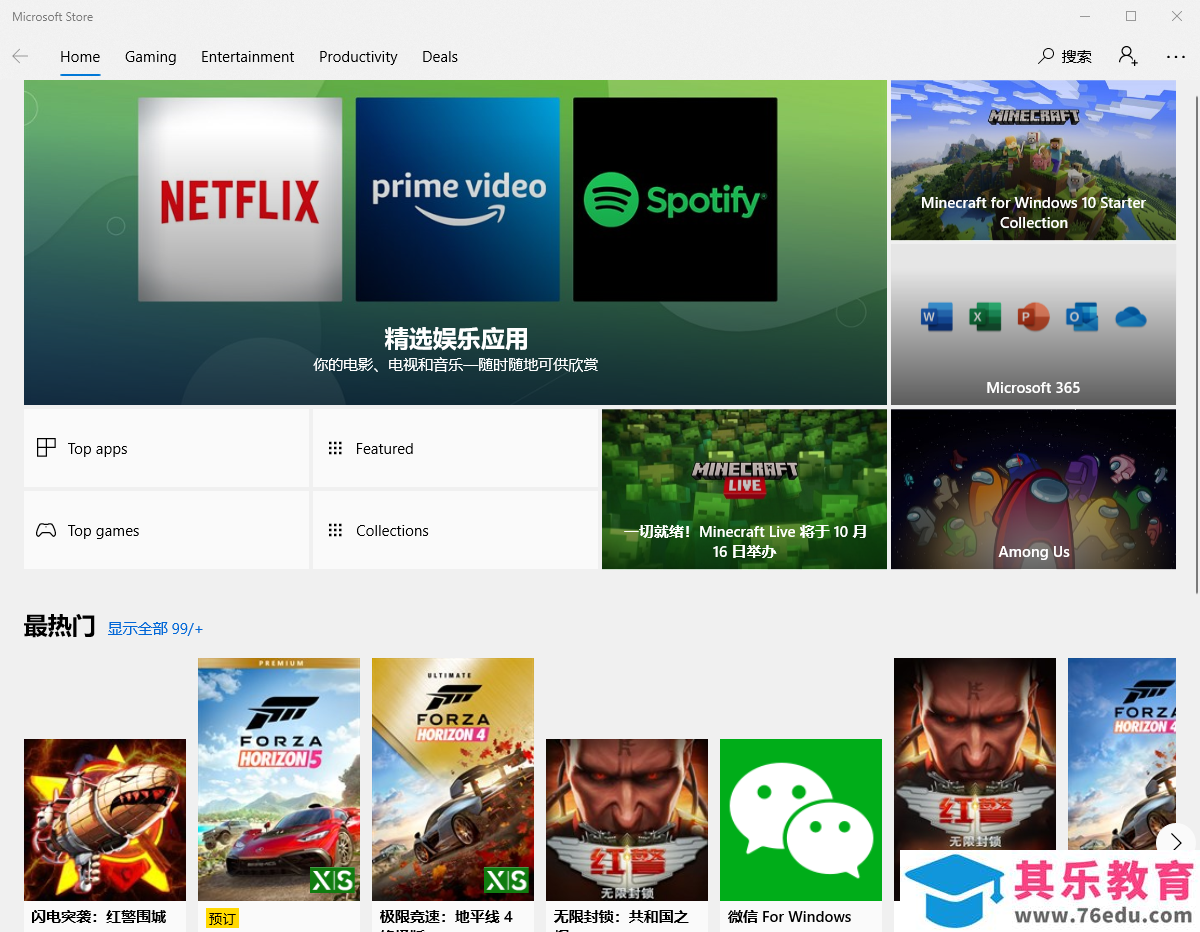Screen dimensions: 1200x932
Task: Open the Forza Horizon 5 Premium thumbnail
Action: 279,779
